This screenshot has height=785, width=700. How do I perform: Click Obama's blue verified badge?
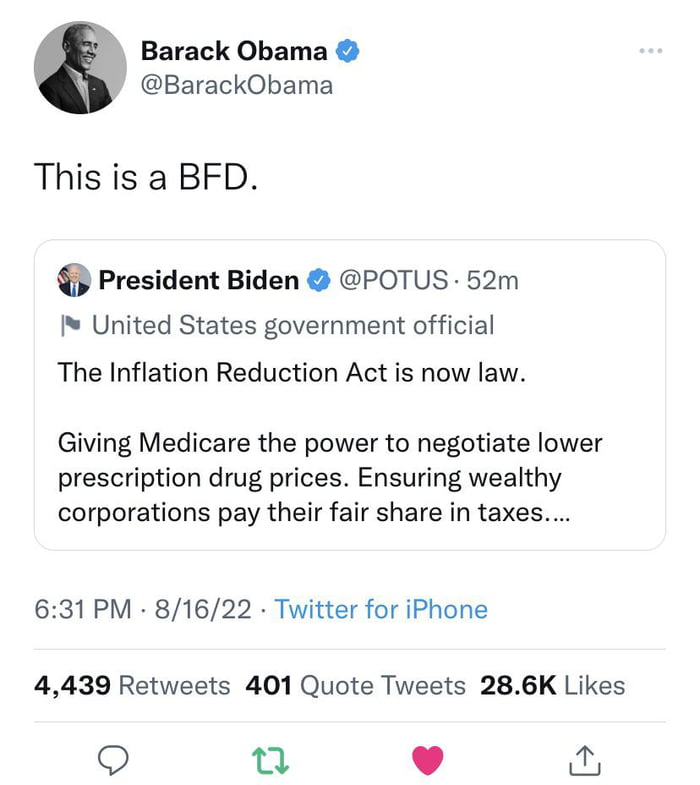coord(347,51)
